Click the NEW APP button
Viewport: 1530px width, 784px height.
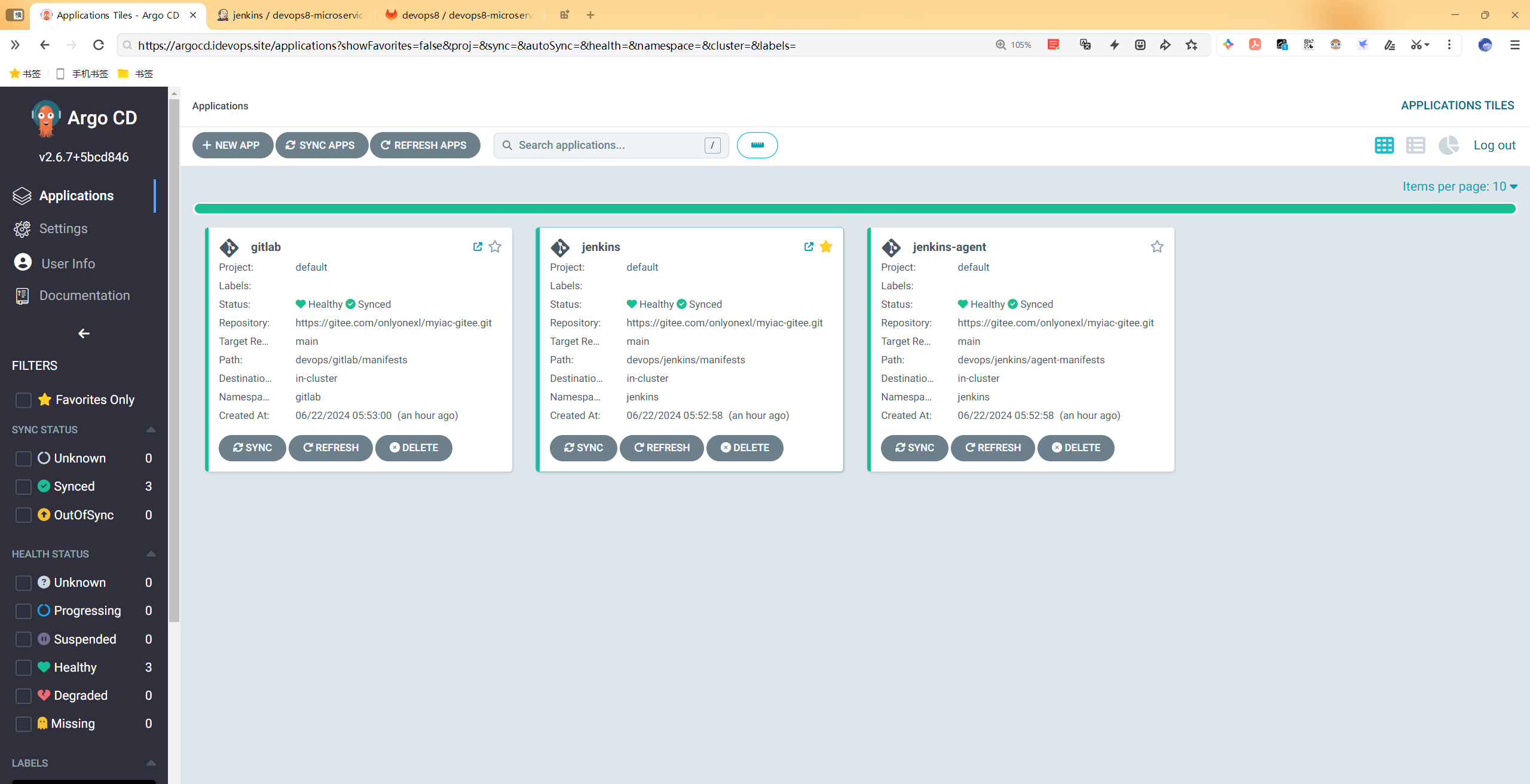232,145
